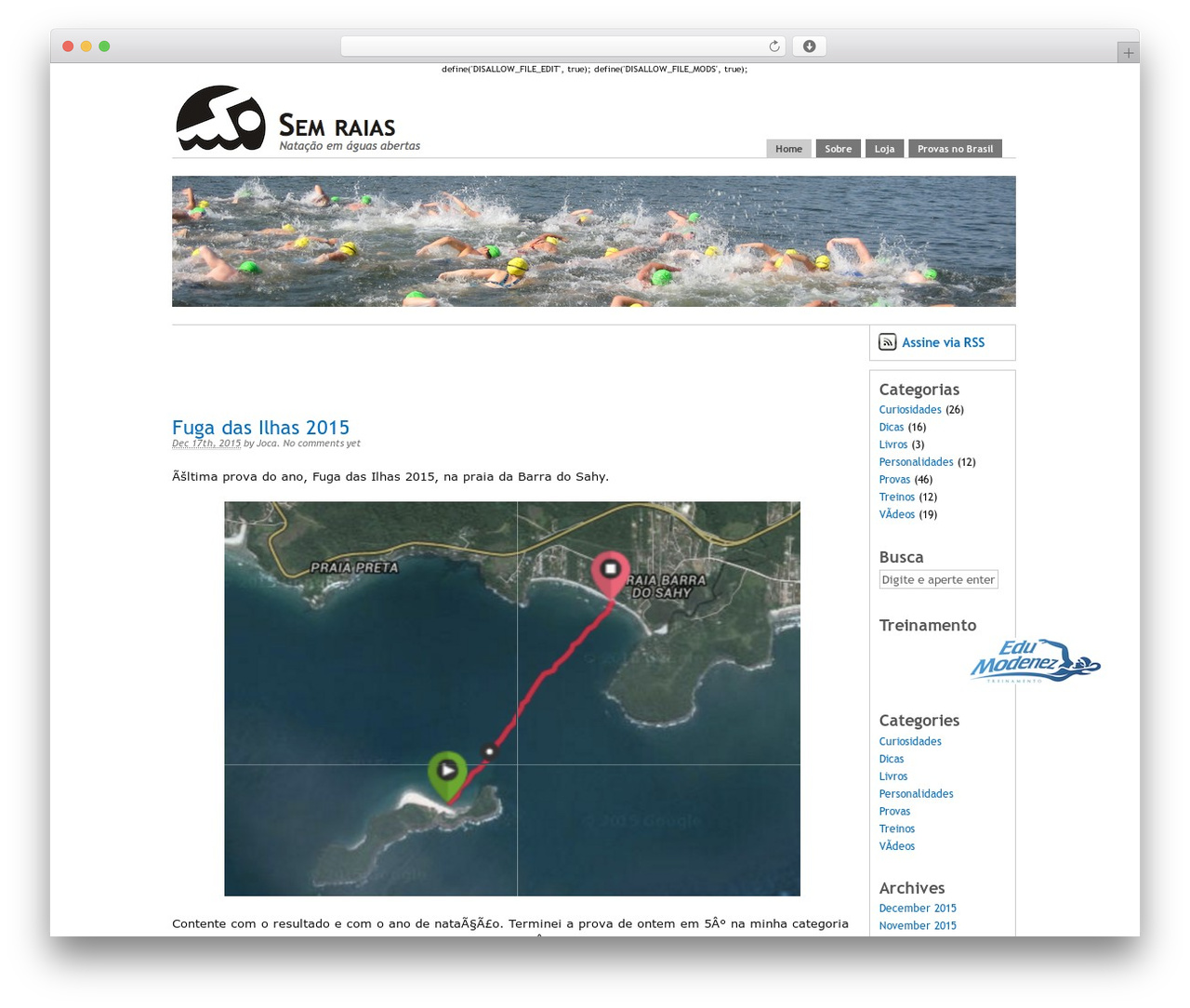Click Provas under Categories list

pyautogui.click(x=894, y=812)
